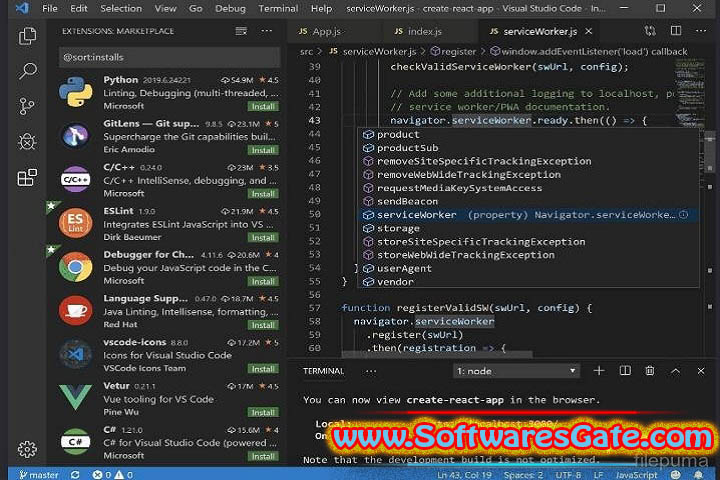
Task: Open the Manage gear icon
Action: coord(27,449)
